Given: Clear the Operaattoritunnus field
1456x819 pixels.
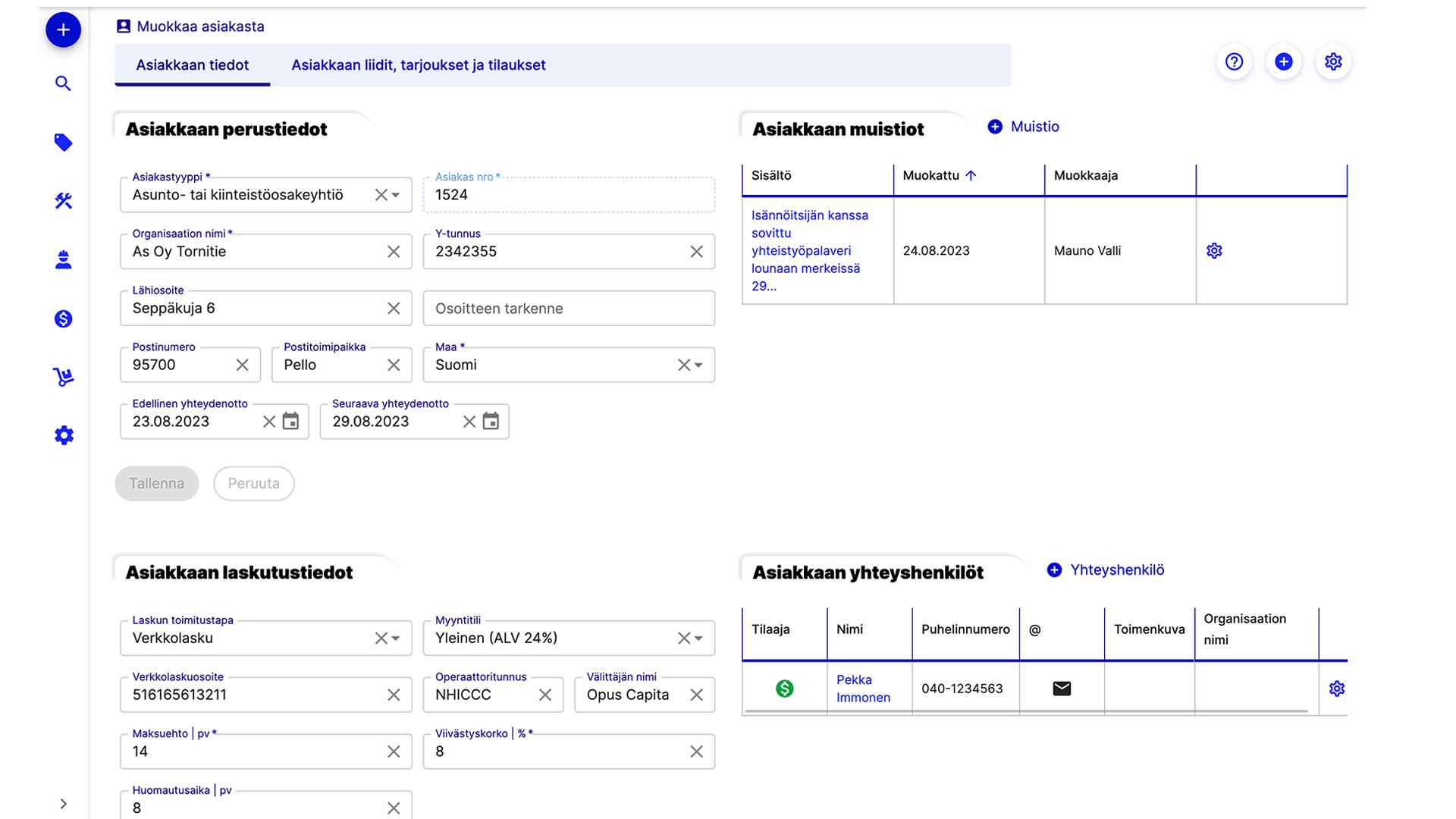Looking at the screenshot, I should click(x=545, y=695).
